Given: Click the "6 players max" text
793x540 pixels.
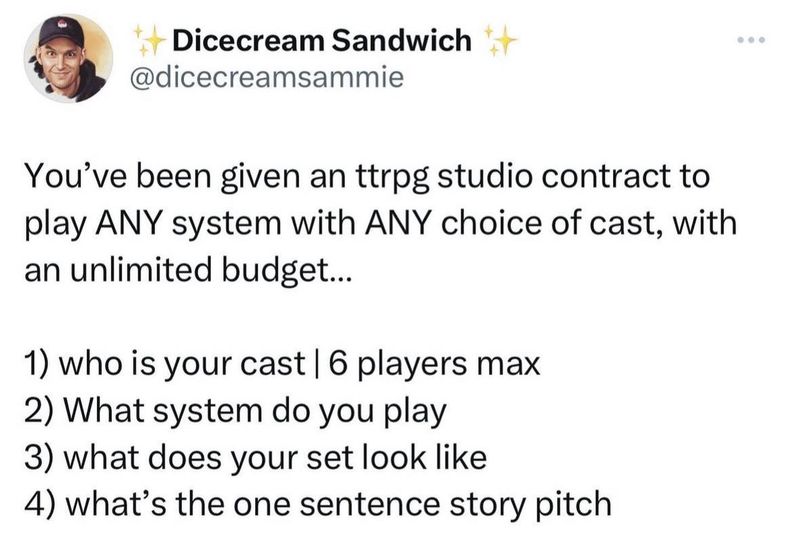Looking at the screenshot, I should [434, 365].
